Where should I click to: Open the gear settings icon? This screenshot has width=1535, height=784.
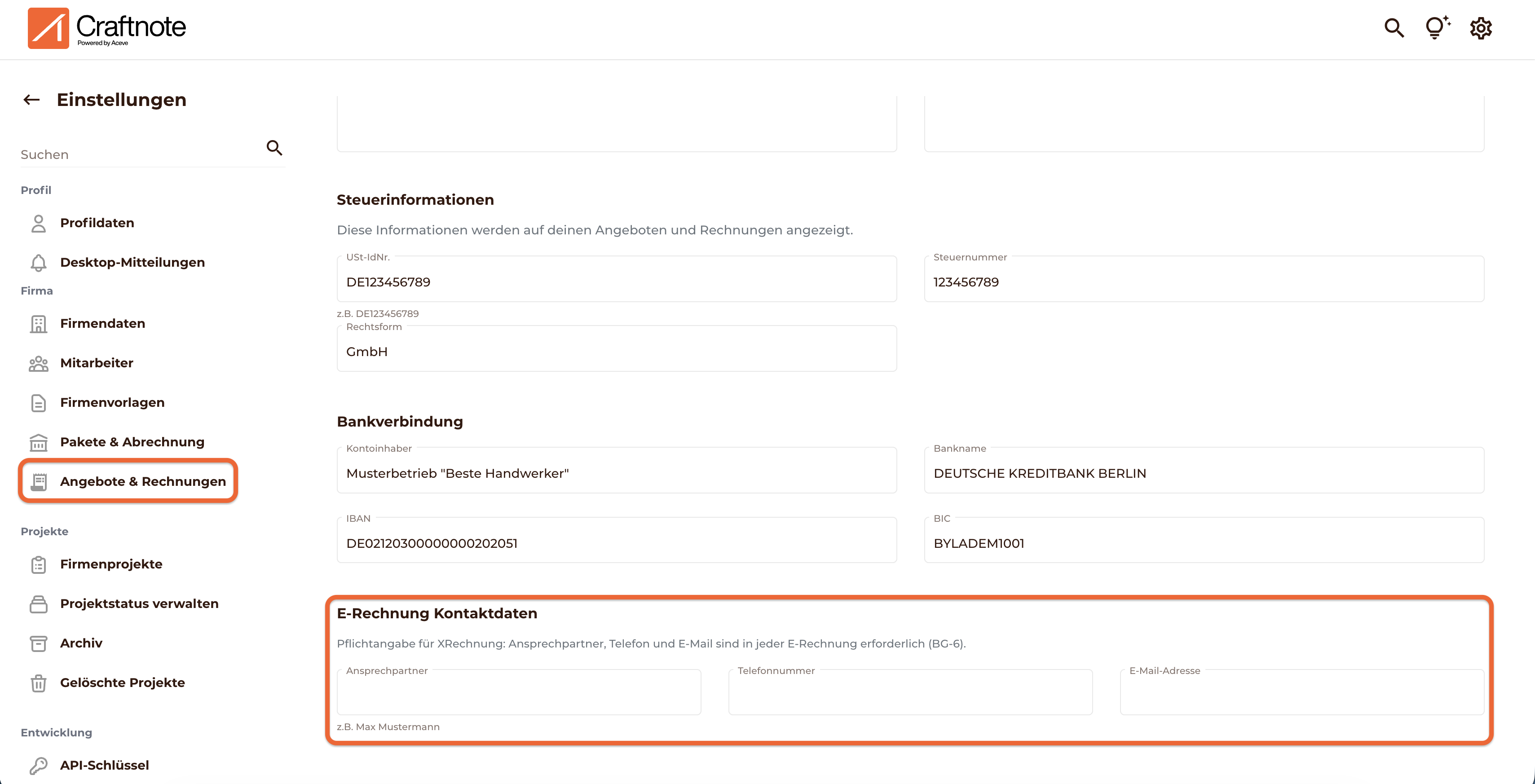point(1480,28)
